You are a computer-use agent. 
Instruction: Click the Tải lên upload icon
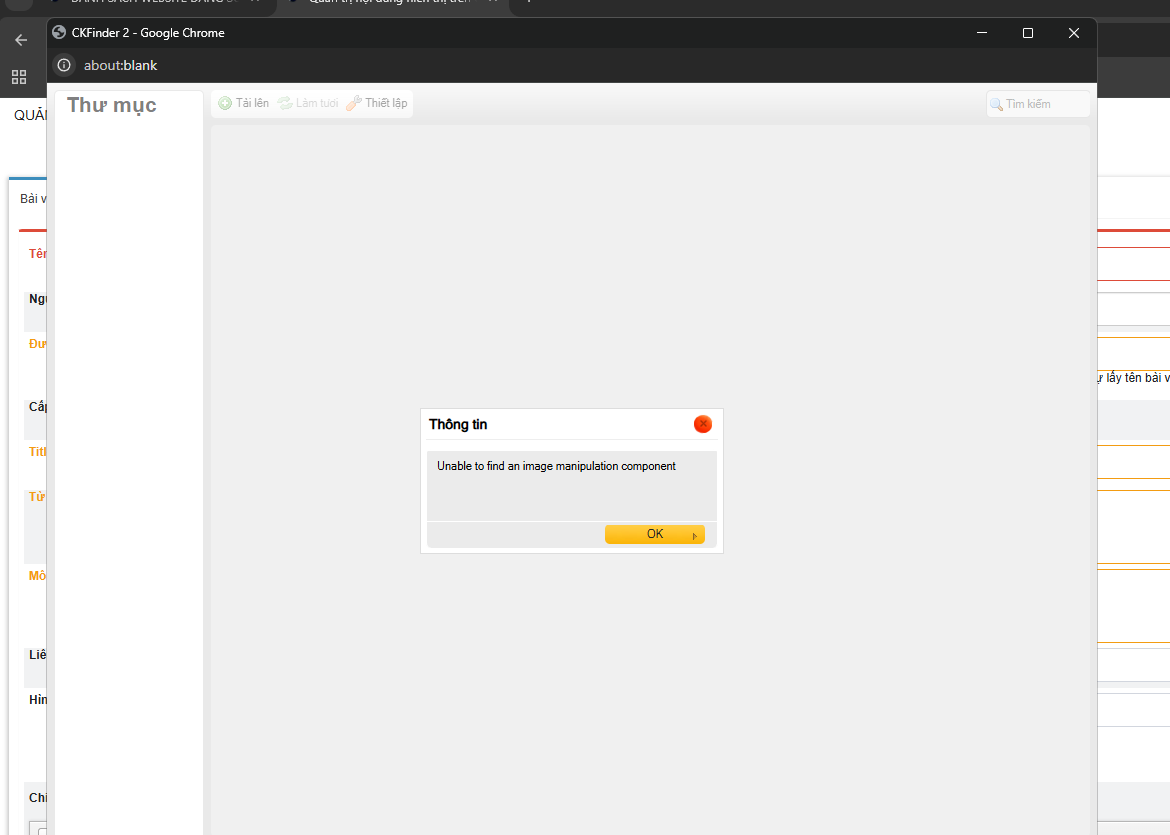coord(226,103)
